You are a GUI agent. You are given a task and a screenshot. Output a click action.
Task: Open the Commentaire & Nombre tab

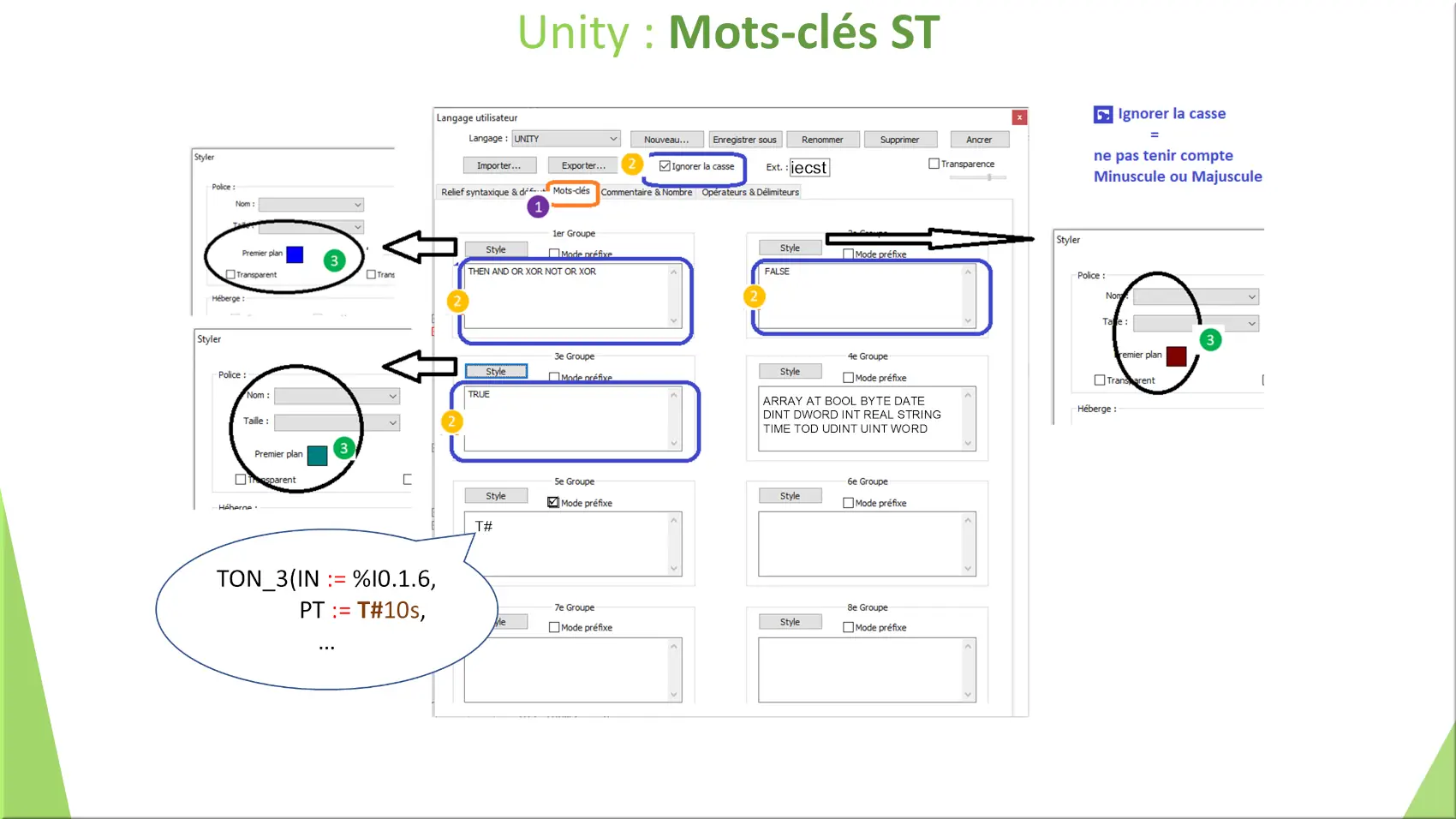click(x=647, y=192)
